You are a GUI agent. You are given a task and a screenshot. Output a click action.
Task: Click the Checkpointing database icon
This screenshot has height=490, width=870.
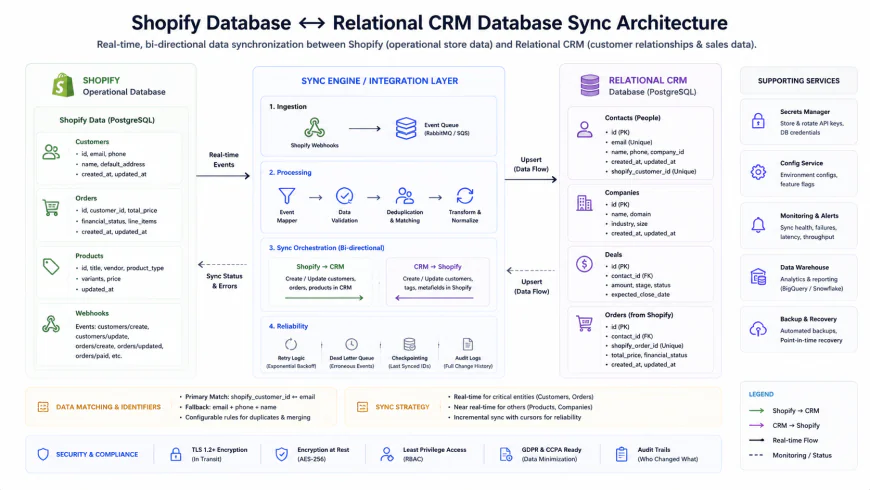409,345
